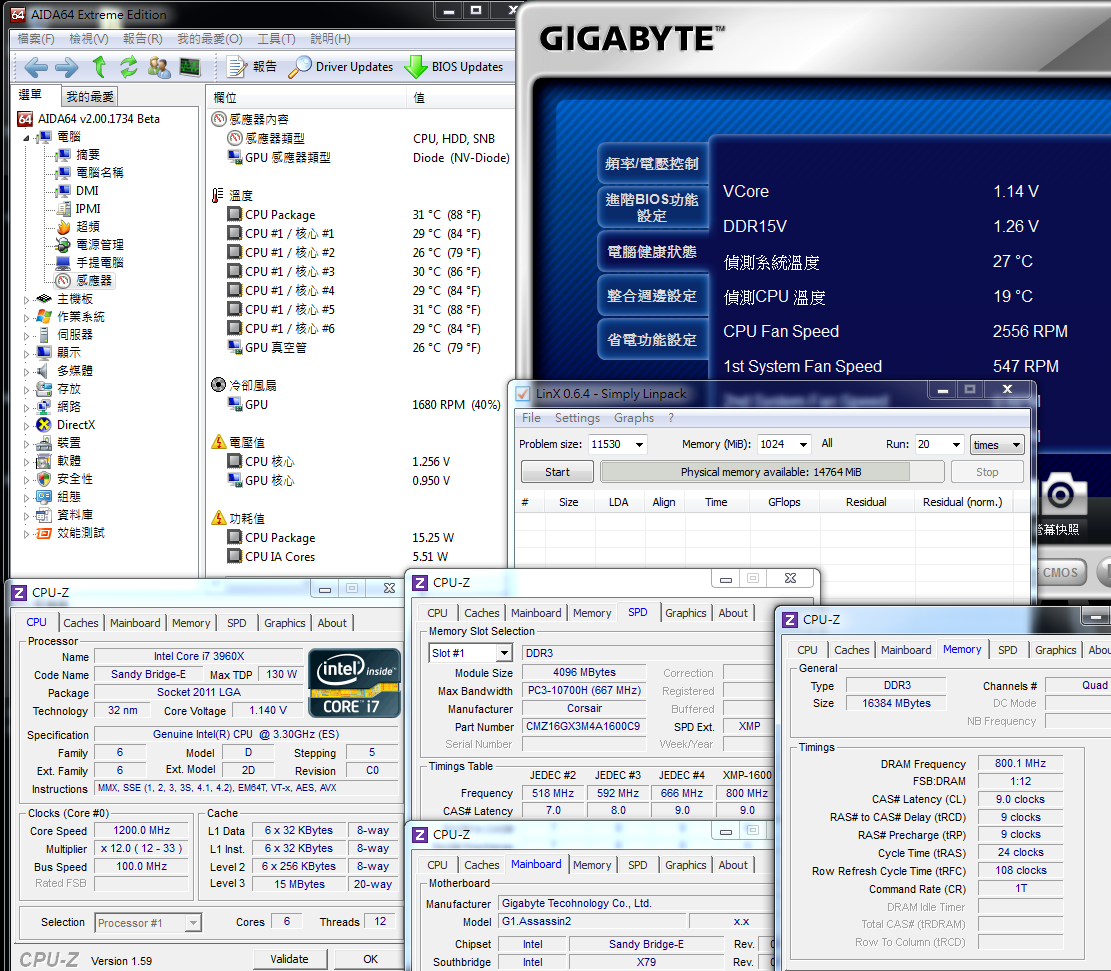Click the users icon in AIDA64 toolbar
The image size is (1111, 971).
tap(159, 67)
